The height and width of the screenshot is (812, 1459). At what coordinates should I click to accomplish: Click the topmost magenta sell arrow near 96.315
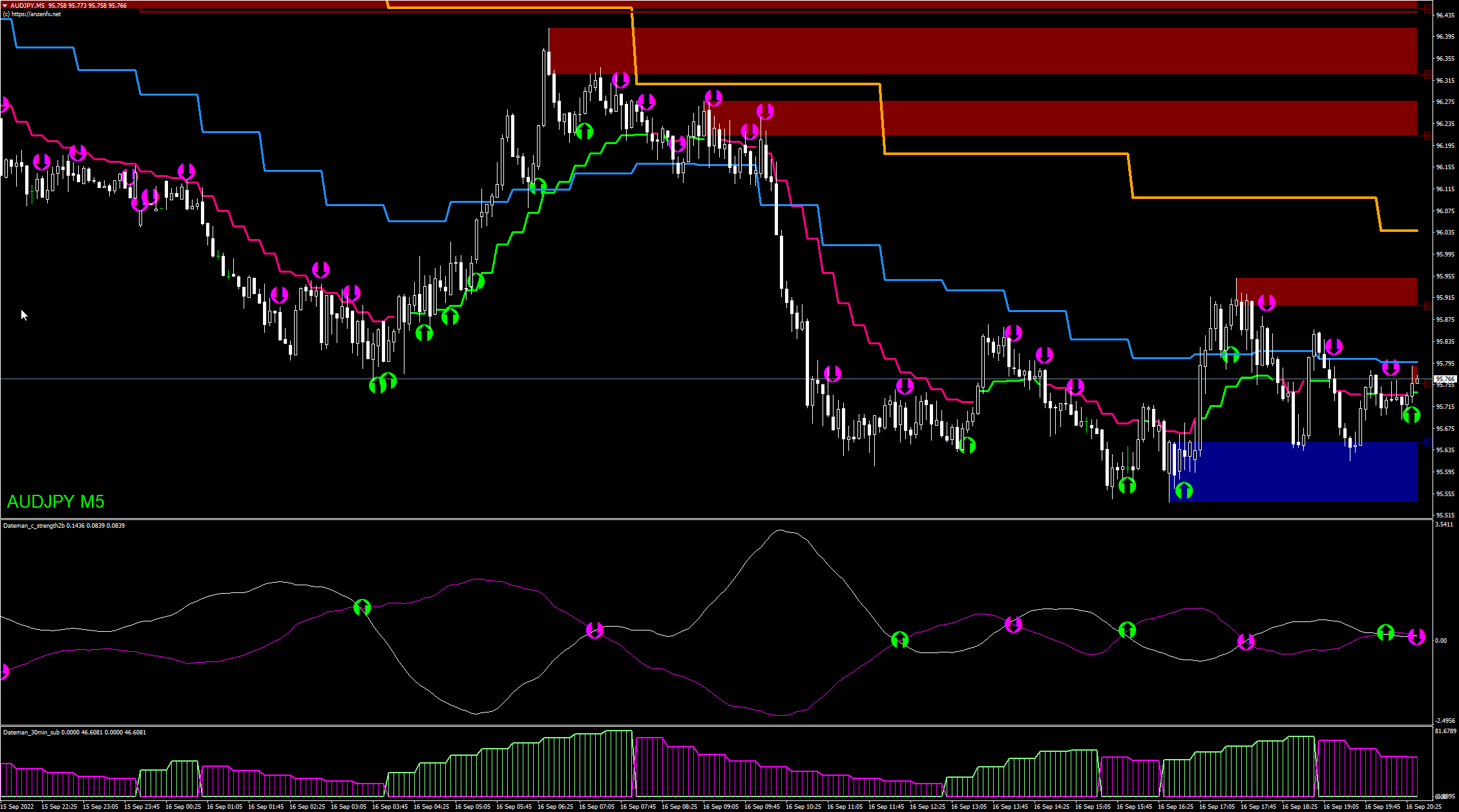620,80
